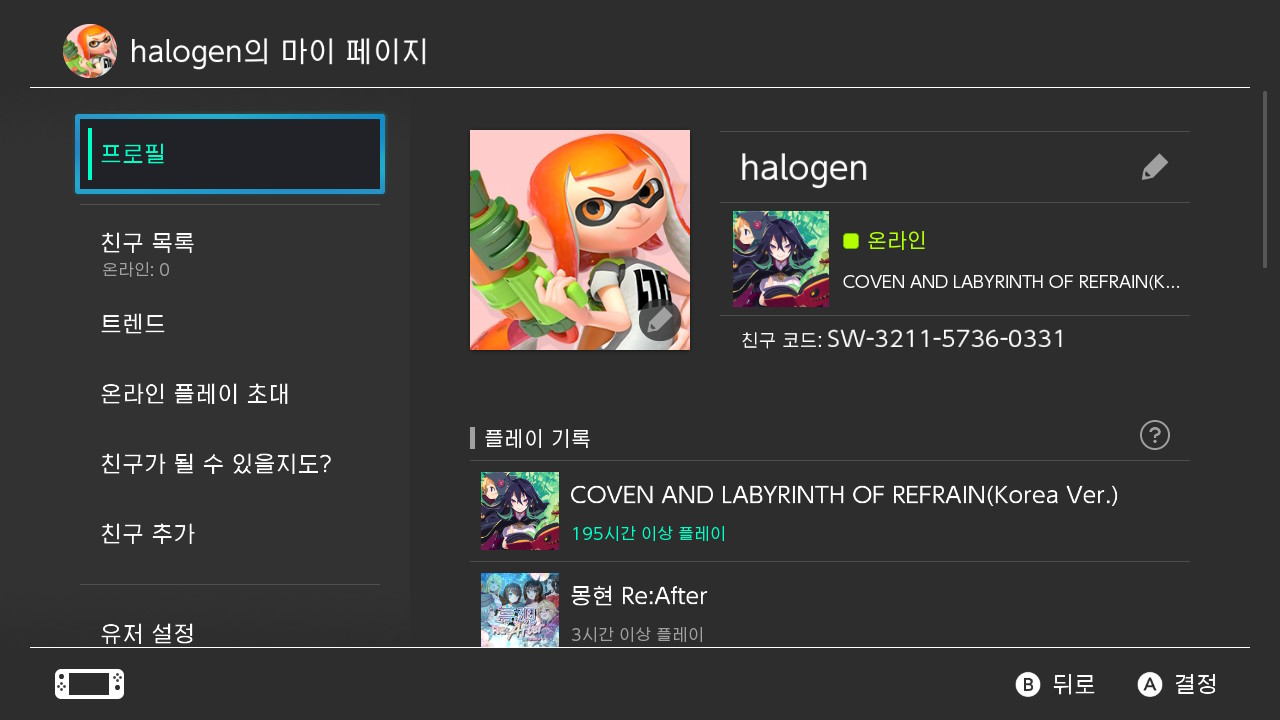The image size is (1280, 720).
Task: Click the Coven and Labyrinth play record entry
Action: (x=830, y=511)
